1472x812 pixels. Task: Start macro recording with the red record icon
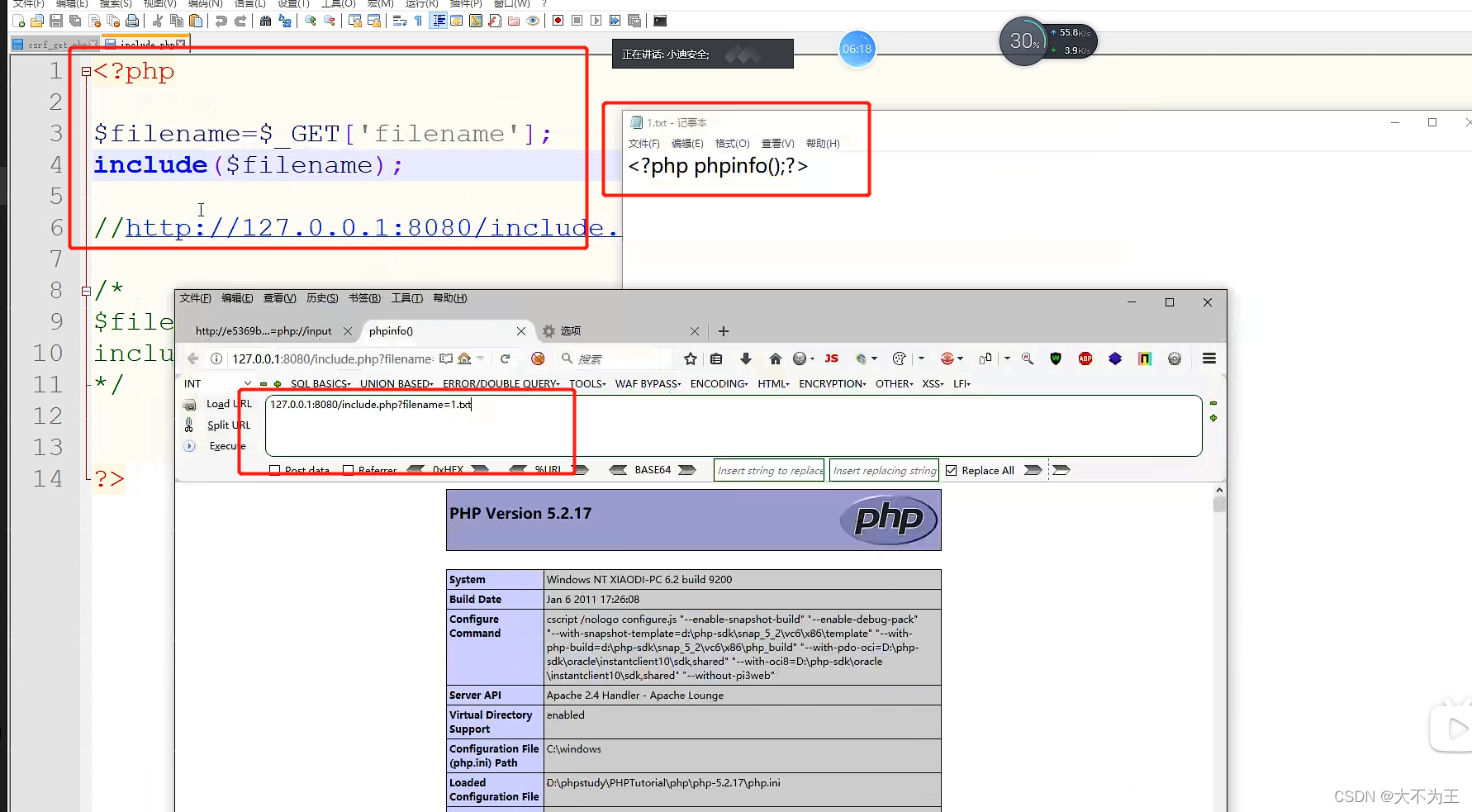[558, 21]
